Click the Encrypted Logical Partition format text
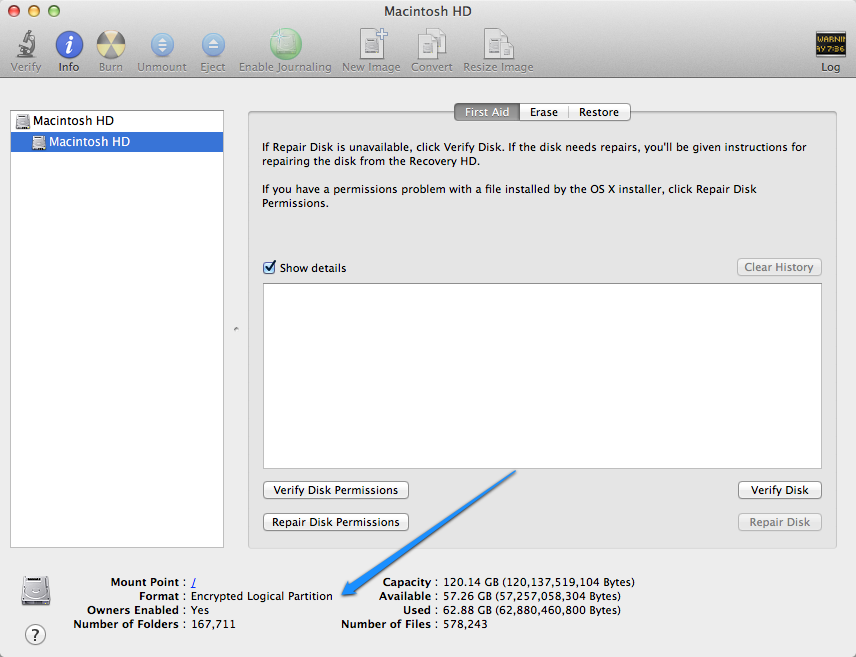856x657 pixels. click(261, 596)
